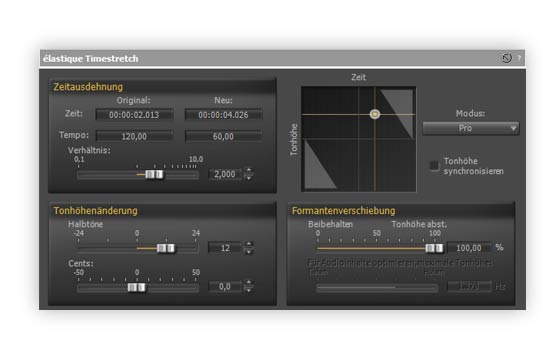Click the Cents slider handle
The image size is (555, 360).
pyautogui.click(x=137, y=287)
